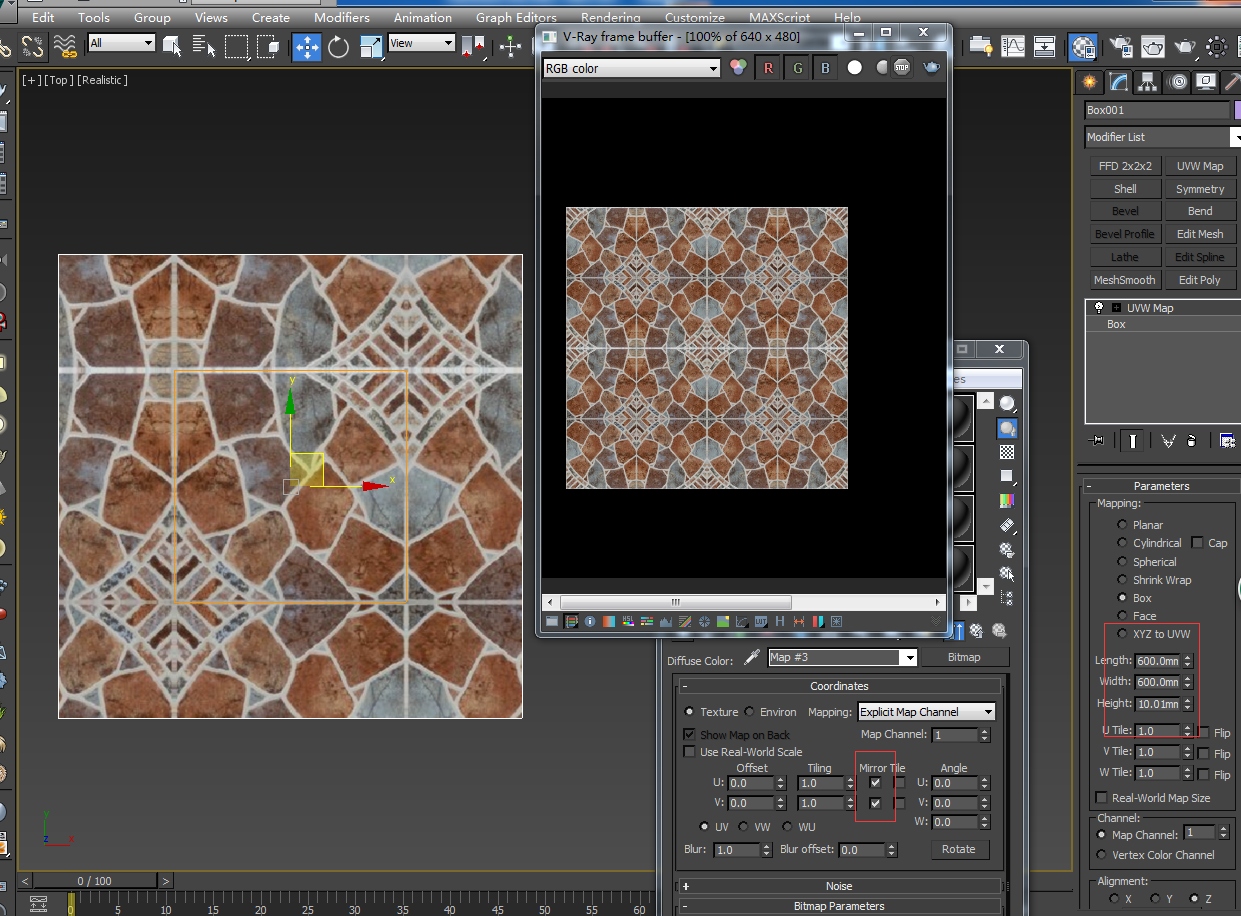Open the Animation menu
The width and height of the screenshot is (1241, 916).
coord(422,17)
